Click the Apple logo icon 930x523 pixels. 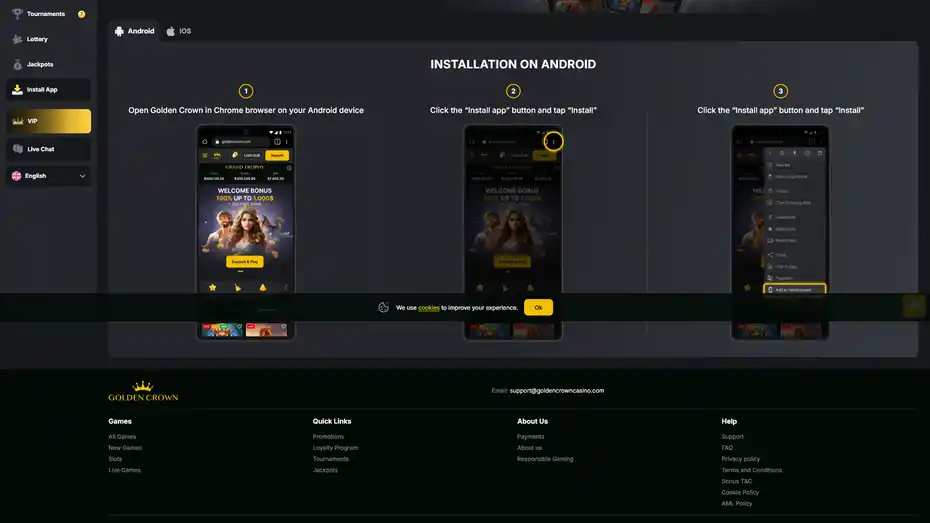171,31
